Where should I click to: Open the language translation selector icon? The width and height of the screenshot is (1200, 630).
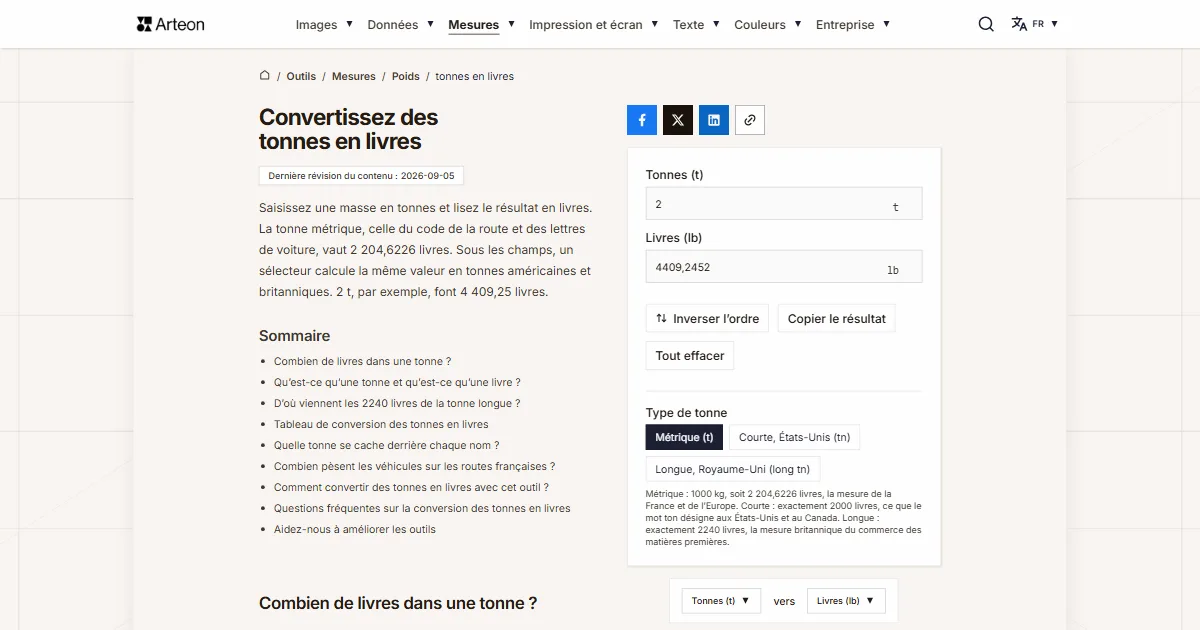tap(1019, 24)
